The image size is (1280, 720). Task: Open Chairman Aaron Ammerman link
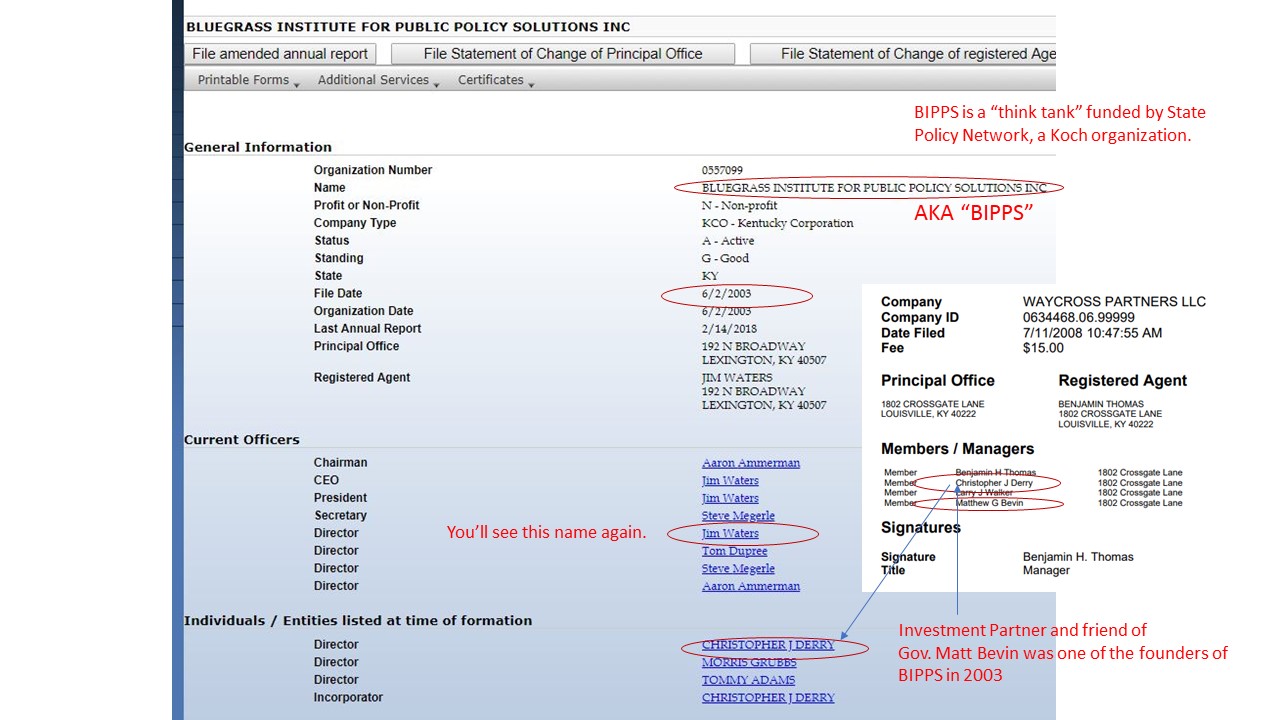[751, 463]
